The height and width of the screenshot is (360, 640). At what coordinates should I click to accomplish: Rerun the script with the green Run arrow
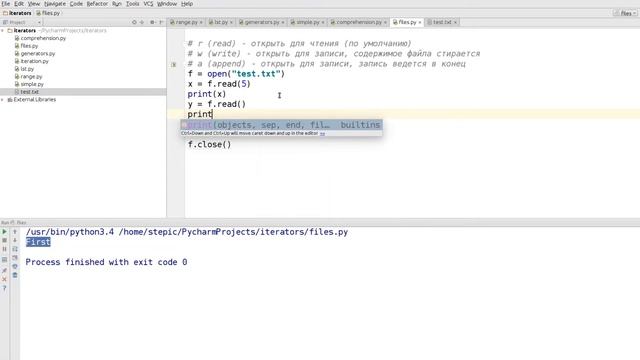[4, 232]
